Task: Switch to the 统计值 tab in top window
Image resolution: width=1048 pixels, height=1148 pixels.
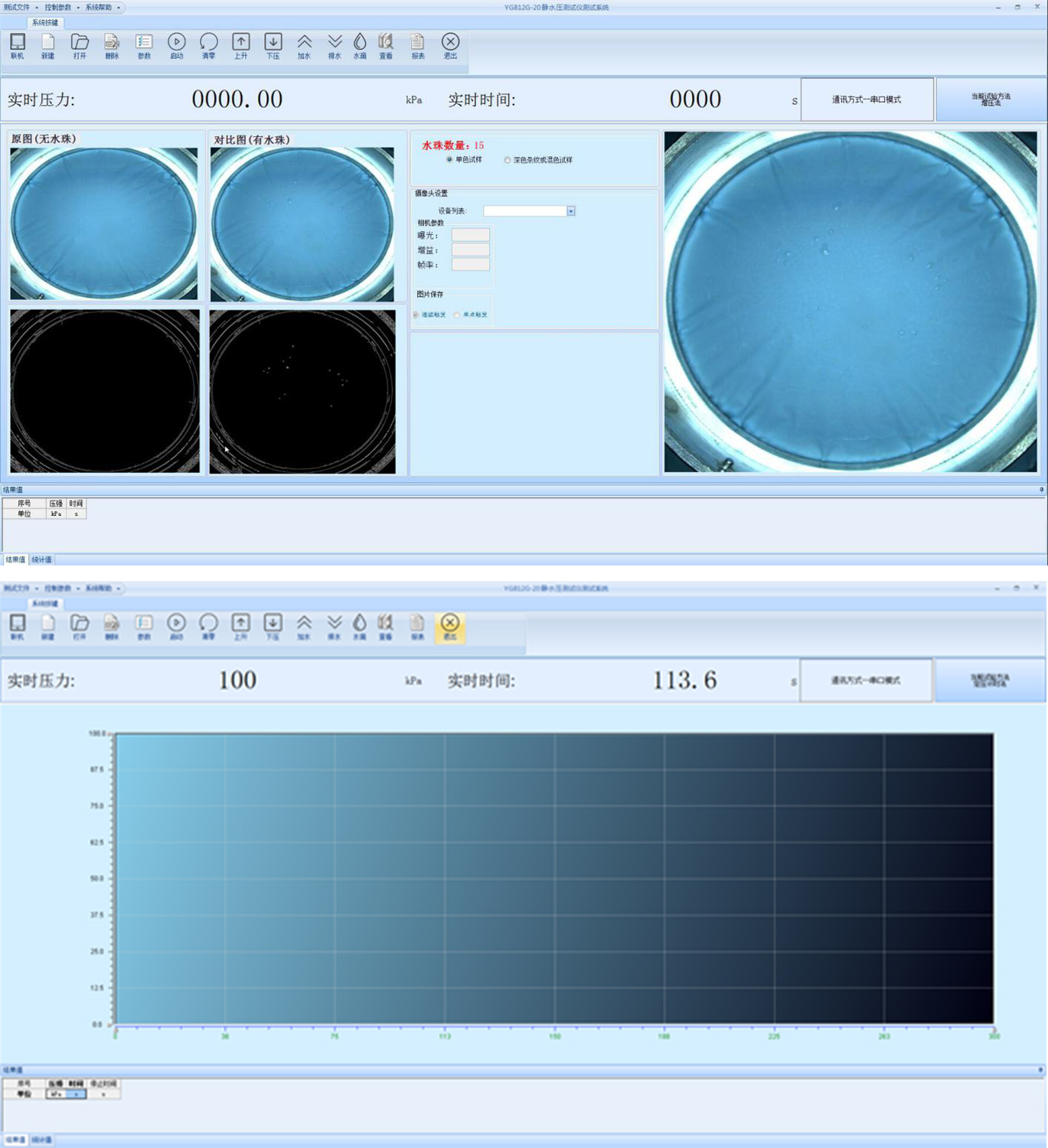Action: point(41,559)
